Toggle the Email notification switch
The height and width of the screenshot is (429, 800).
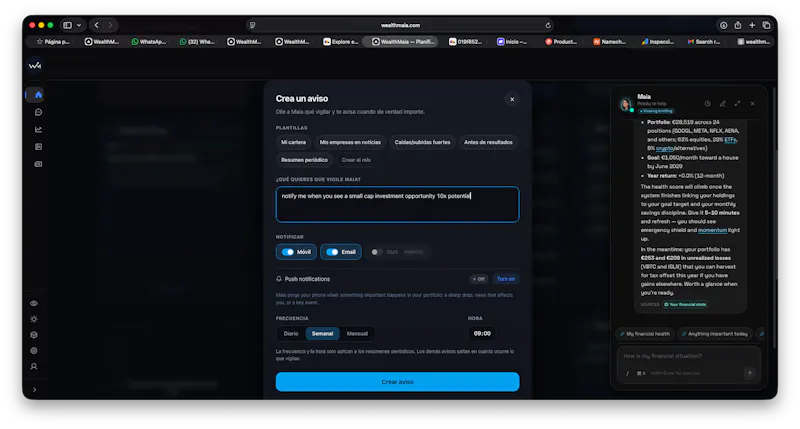pos(333,252)
